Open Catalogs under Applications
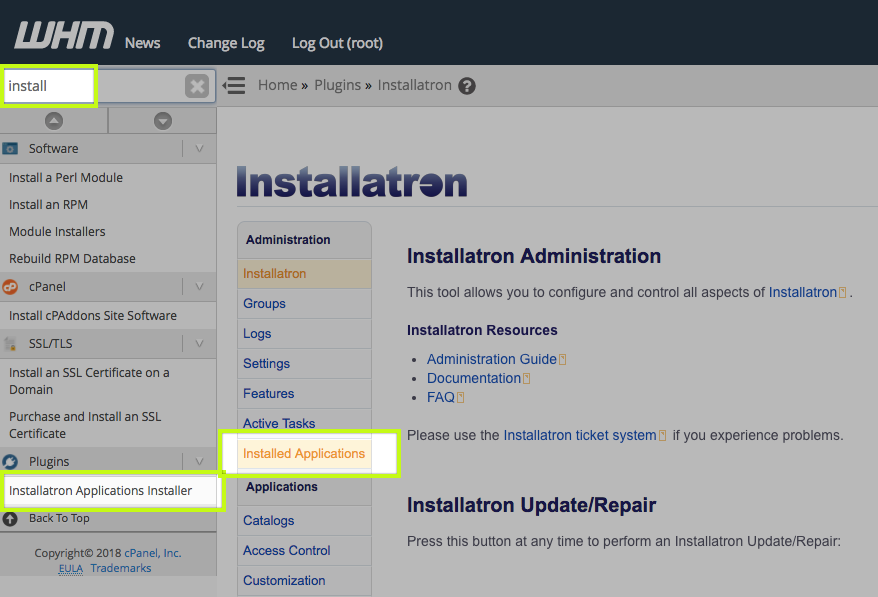This screenshot has width=878, height=597. (304, 520)
